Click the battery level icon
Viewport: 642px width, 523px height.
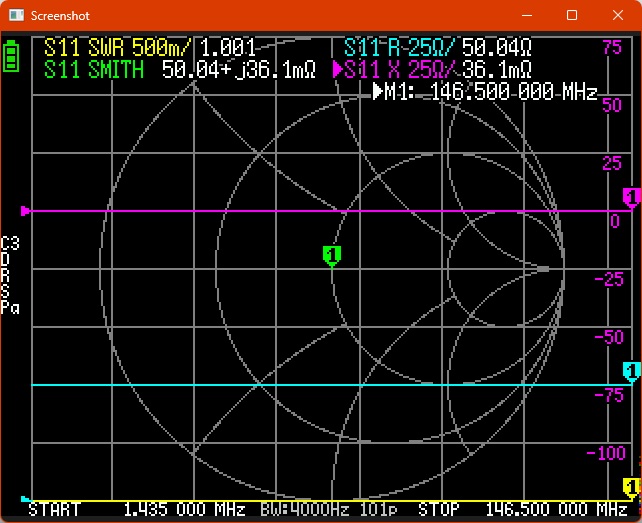click(11, 56)
